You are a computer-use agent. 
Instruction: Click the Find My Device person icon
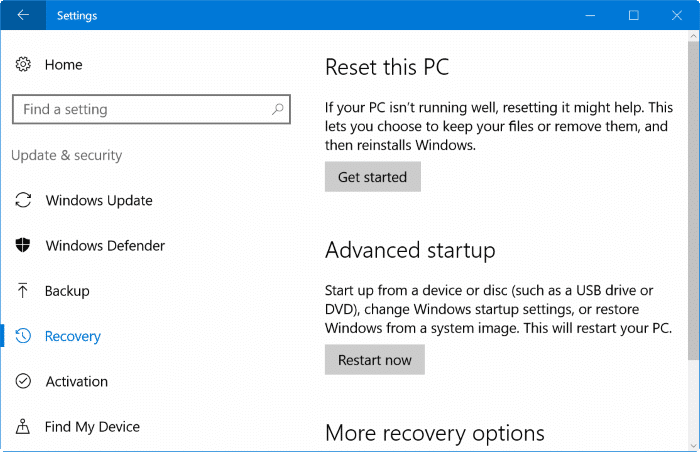coord(23,427)
